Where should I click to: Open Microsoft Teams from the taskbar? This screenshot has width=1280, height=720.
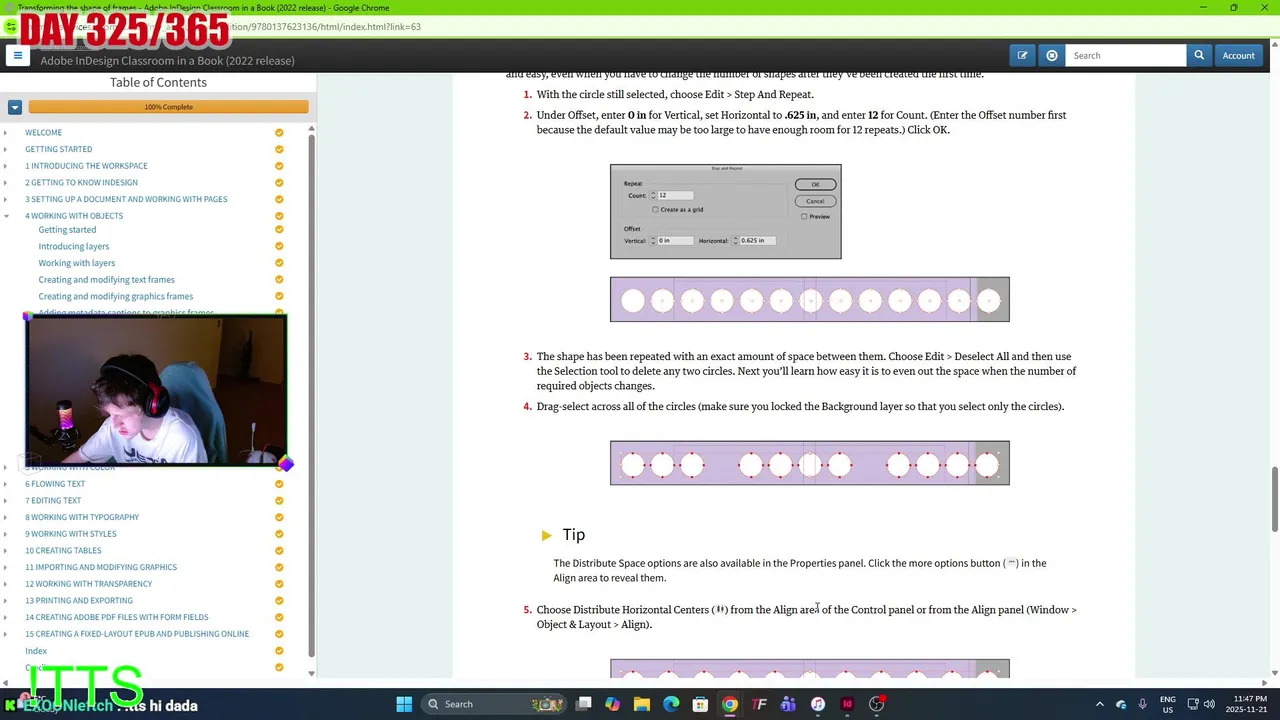point(788,704)
